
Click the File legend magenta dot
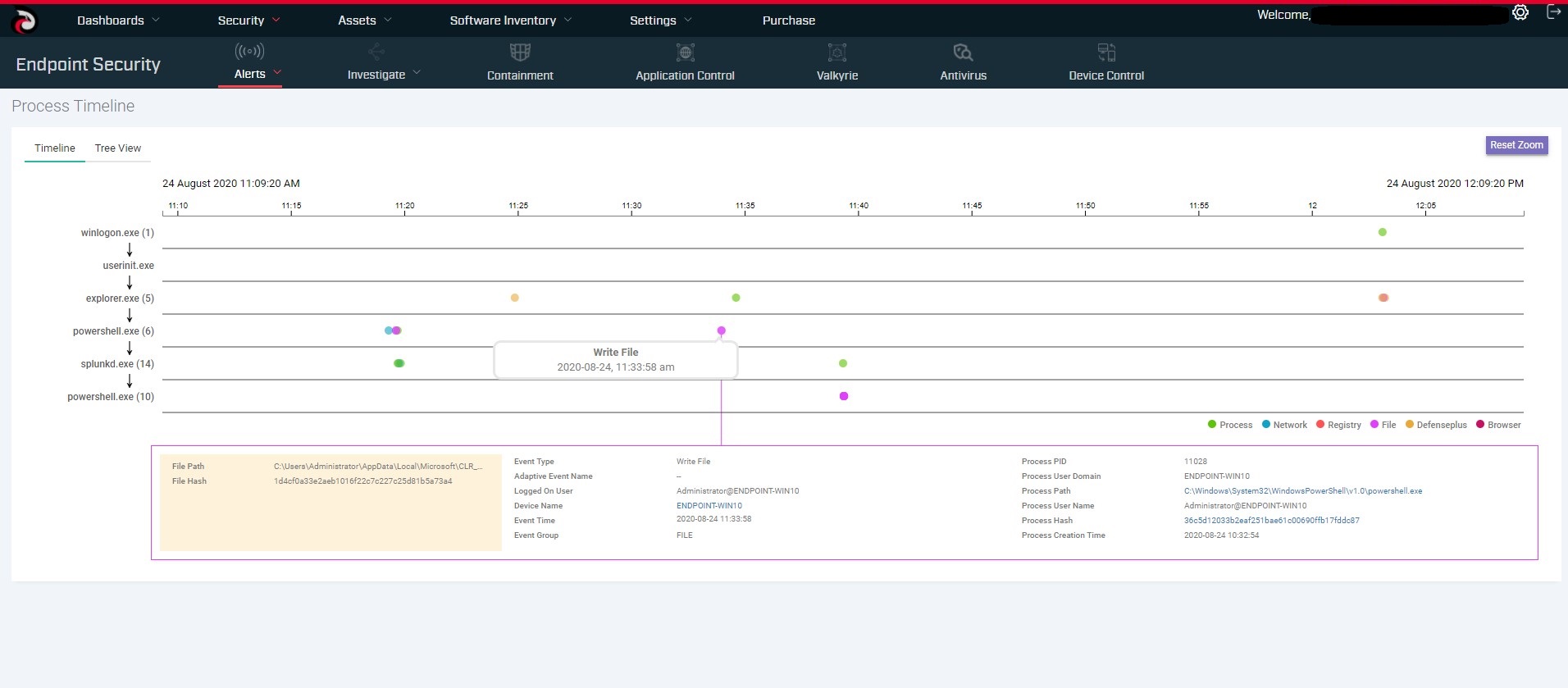[1374, 424]
